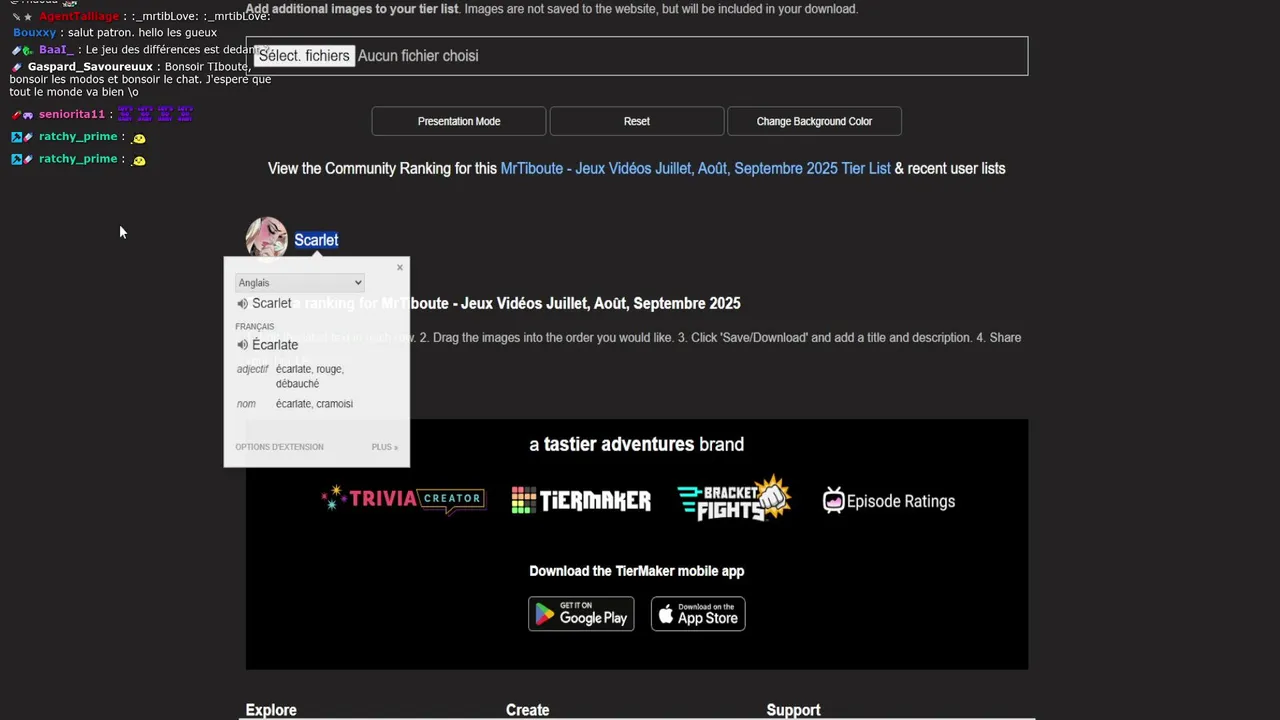Get the app on Google Play

pos(581,614)
